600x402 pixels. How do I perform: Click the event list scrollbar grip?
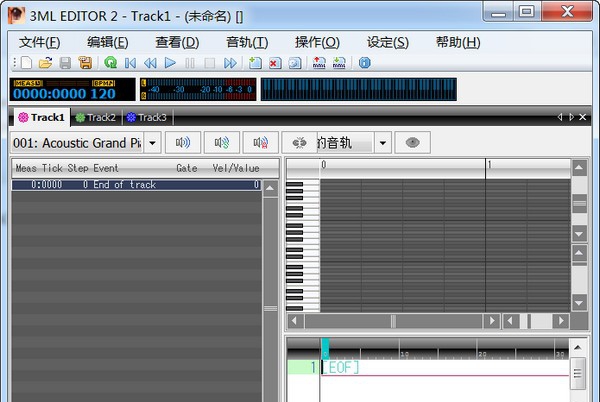[x=271, y=308]
